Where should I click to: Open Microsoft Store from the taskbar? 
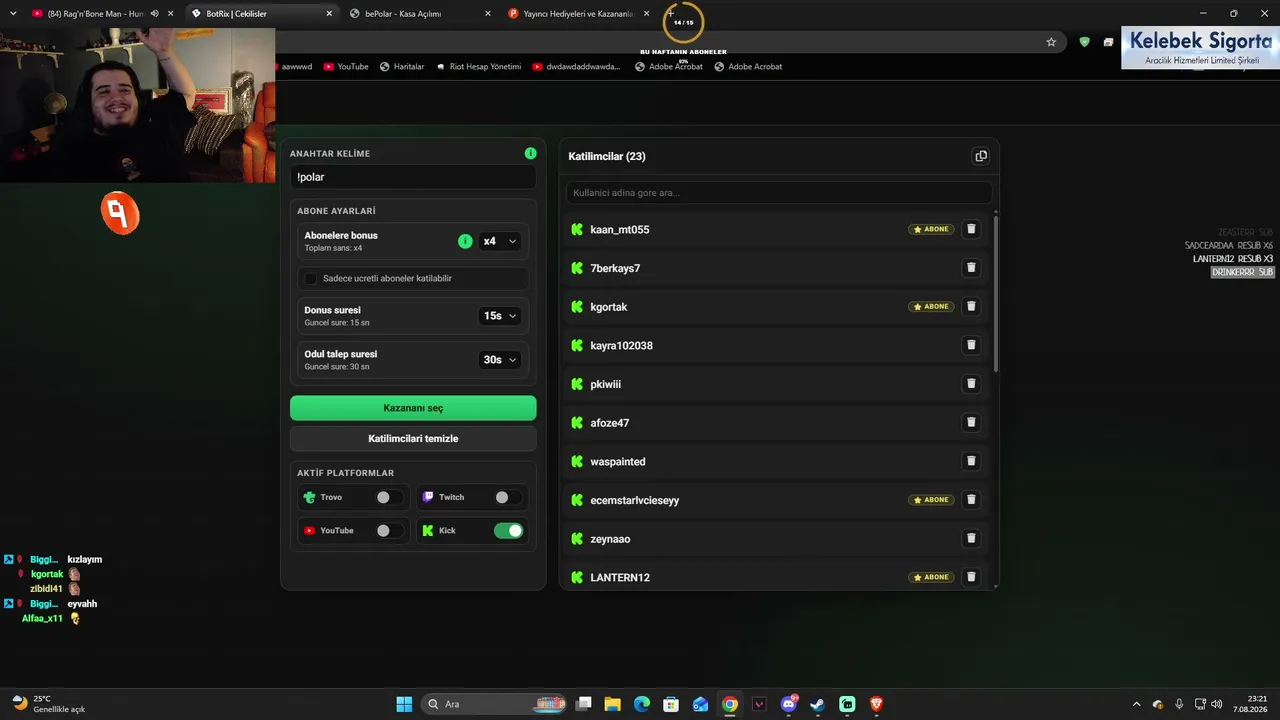[x=672, y=704]
